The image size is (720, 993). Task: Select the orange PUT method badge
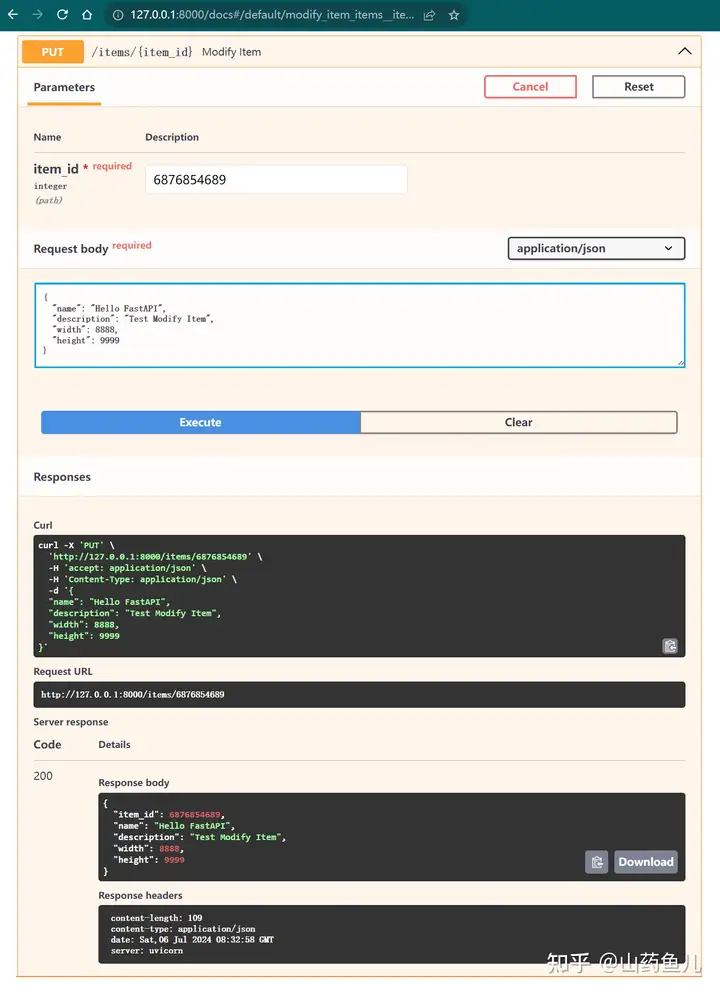(x=53, y=52)
